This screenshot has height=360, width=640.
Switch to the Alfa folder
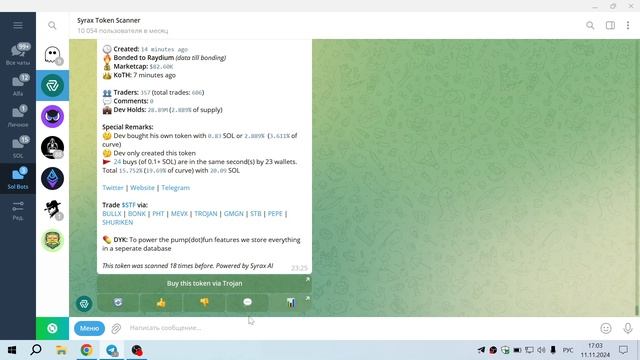coord(18,85)
